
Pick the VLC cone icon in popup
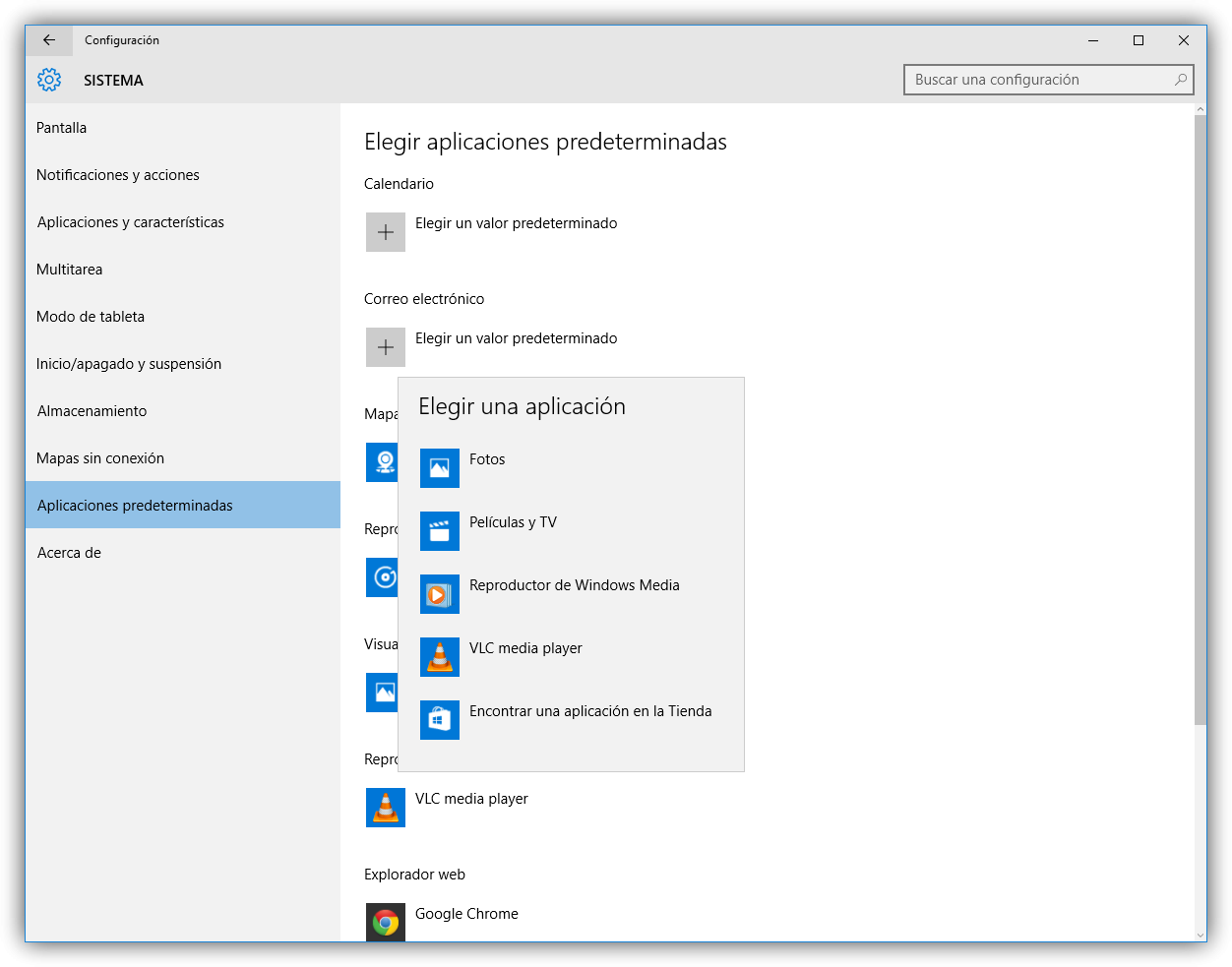pyautogui.click(x=439, y=657)
